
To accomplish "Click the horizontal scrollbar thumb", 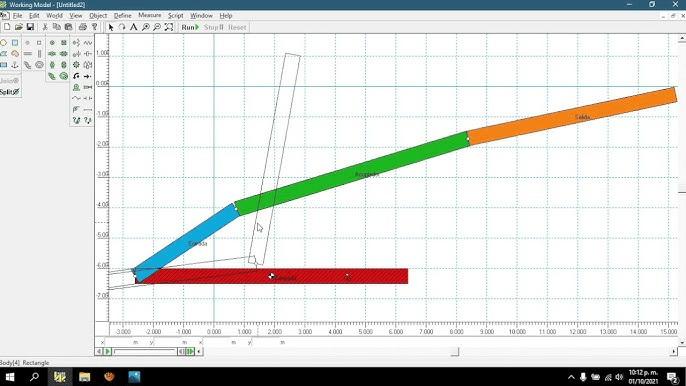I will coord(455,351).
